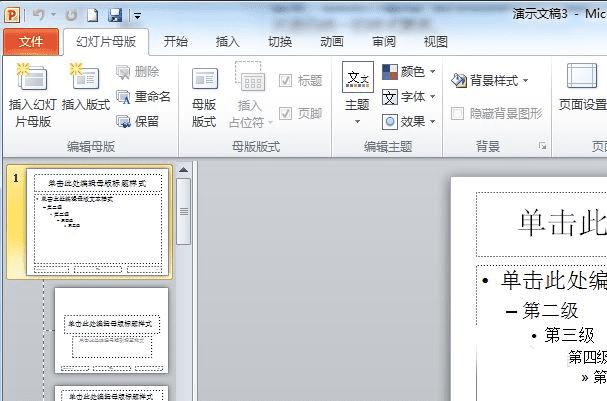The height and width of the screenshot is (401, 607).
Task: Click the 插入版式 icon
Action: (85, 77)
